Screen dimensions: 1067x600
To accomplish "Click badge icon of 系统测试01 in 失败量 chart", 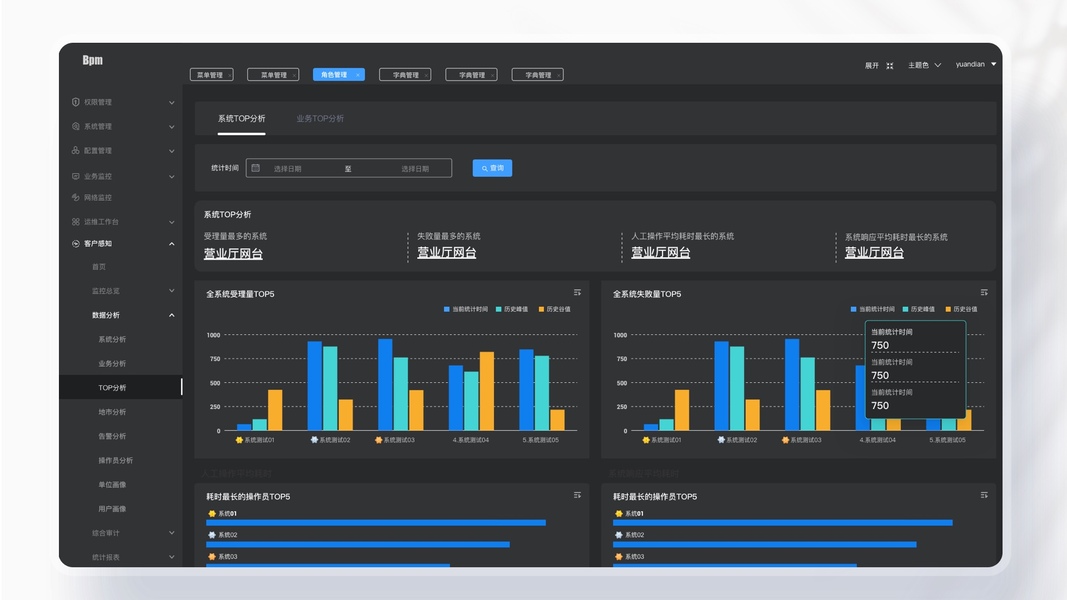I will (x=646, y=440).
